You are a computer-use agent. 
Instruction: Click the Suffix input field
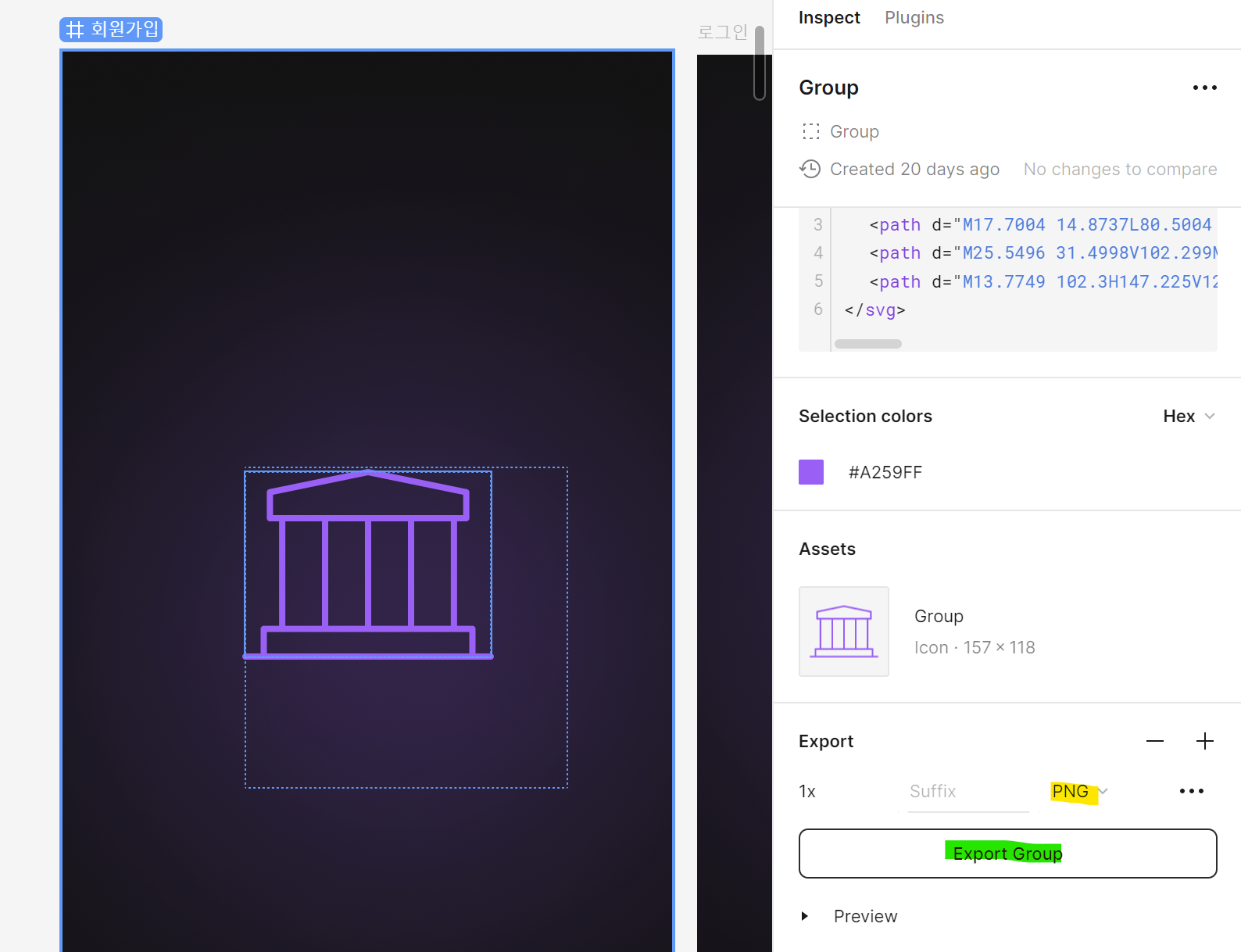point(968,791)
